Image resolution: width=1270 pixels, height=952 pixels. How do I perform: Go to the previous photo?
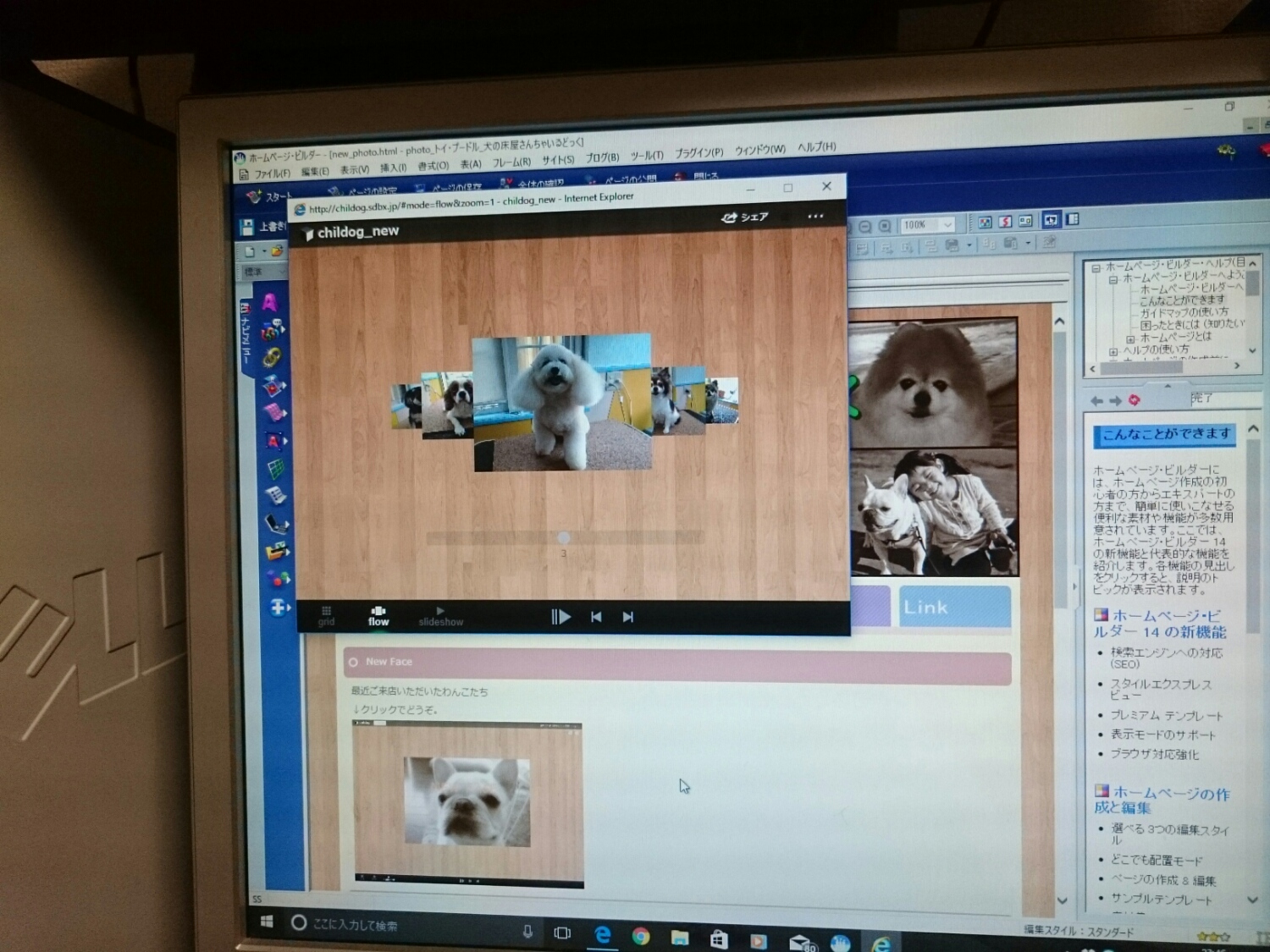coord(596,617)
